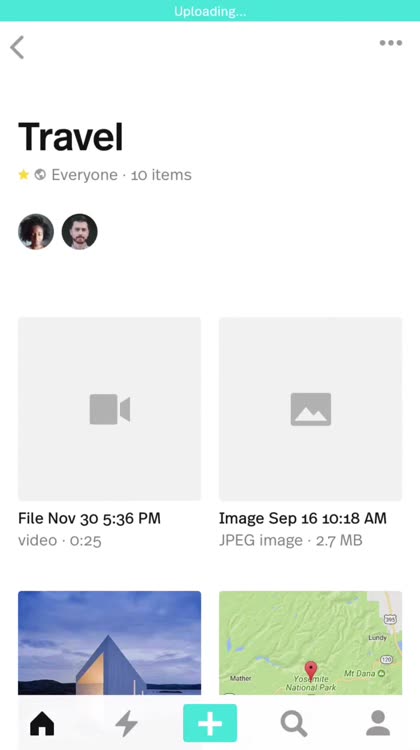Open File Nov 30 5:36 PM title

pyautogui.click(x=89, y=518)
